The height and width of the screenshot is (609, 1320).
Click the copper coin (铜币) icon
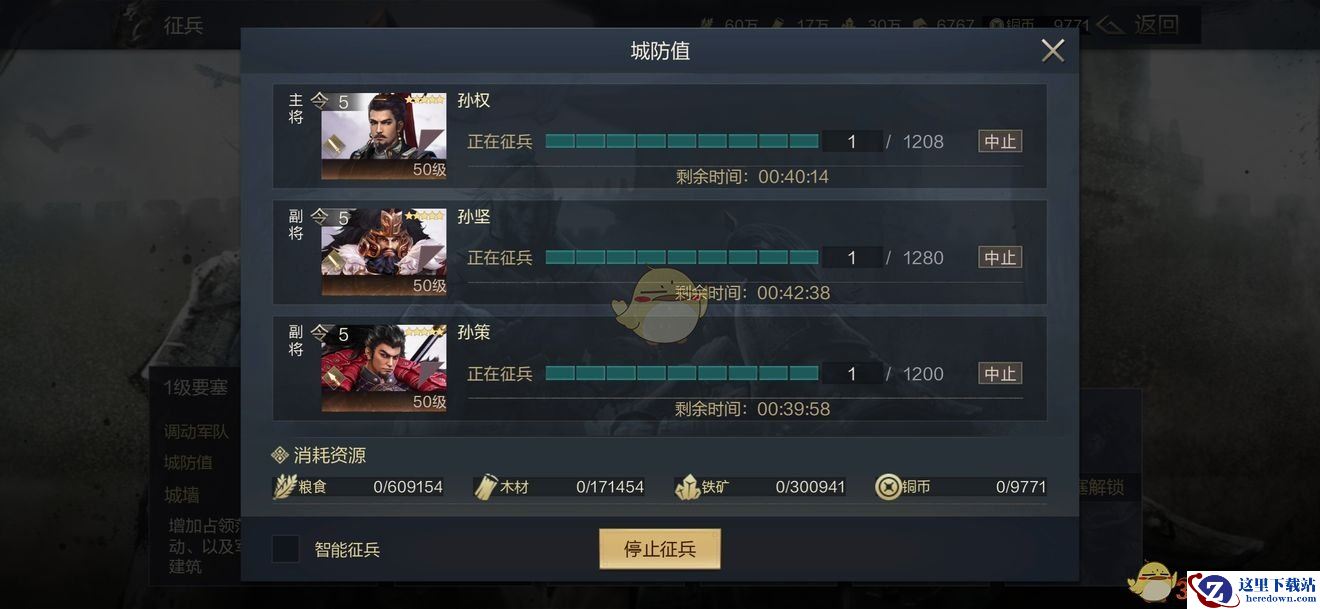pyautogui.click(x=888, y=487)
